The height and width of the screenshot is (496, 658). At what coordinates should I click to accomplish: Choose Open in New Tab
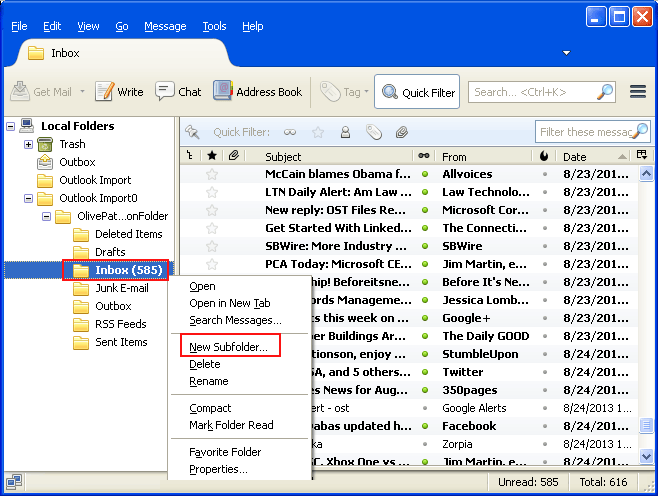click(x=230, y=303)
